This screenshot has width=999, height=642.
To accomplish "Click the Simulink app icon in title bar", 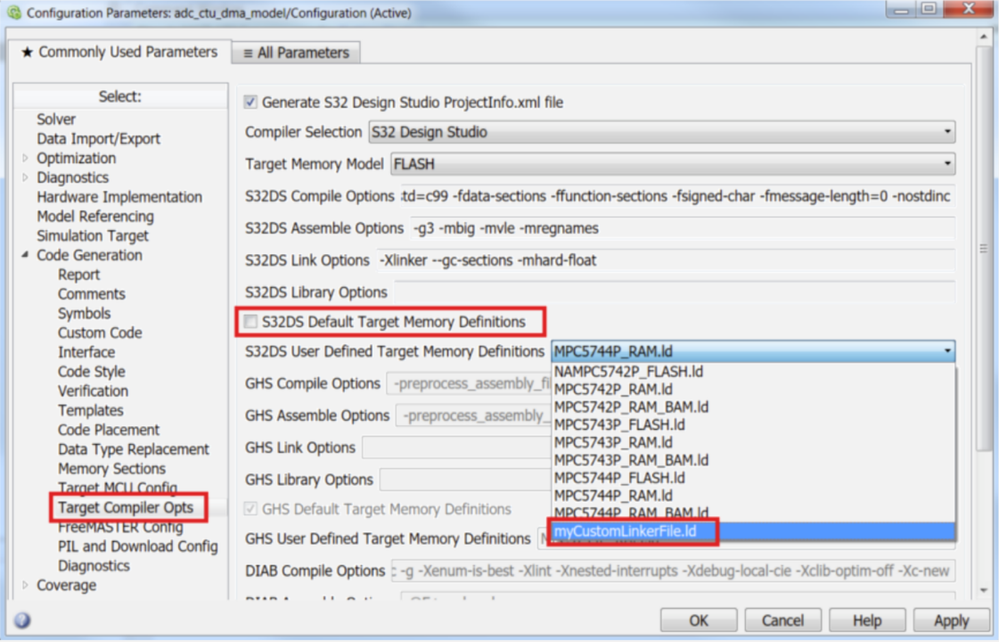I will pos(14,13).
